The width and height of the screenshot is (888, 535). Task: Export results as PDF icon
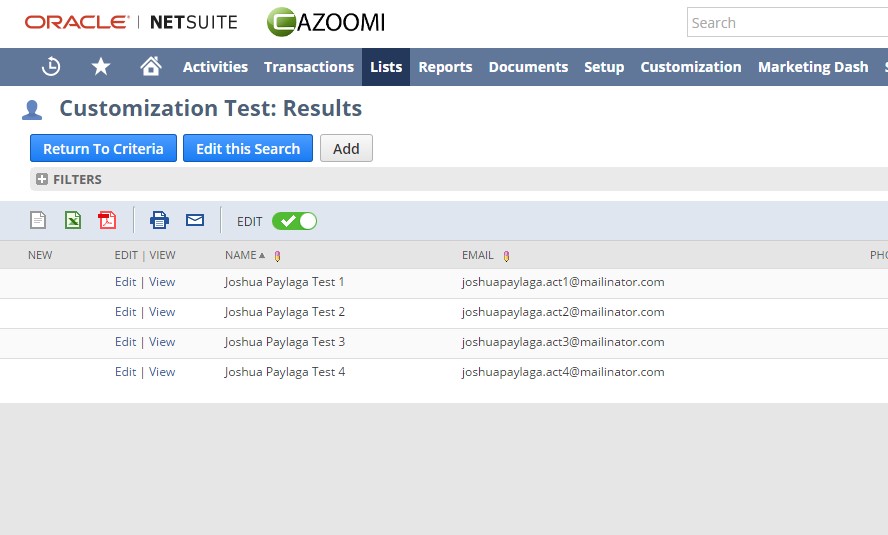107,220
